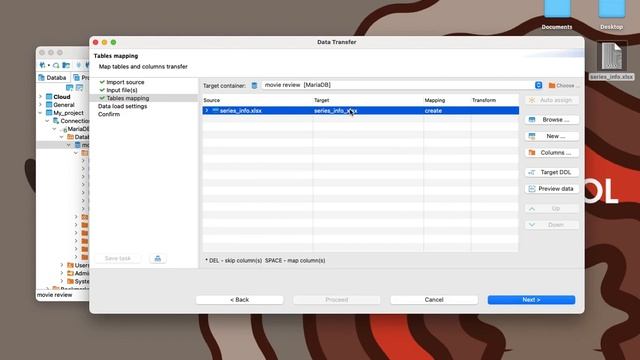Screen dimensions: 640x360
Task: Click the New... button
Action: pyautogui.click(x=551, y=136)
